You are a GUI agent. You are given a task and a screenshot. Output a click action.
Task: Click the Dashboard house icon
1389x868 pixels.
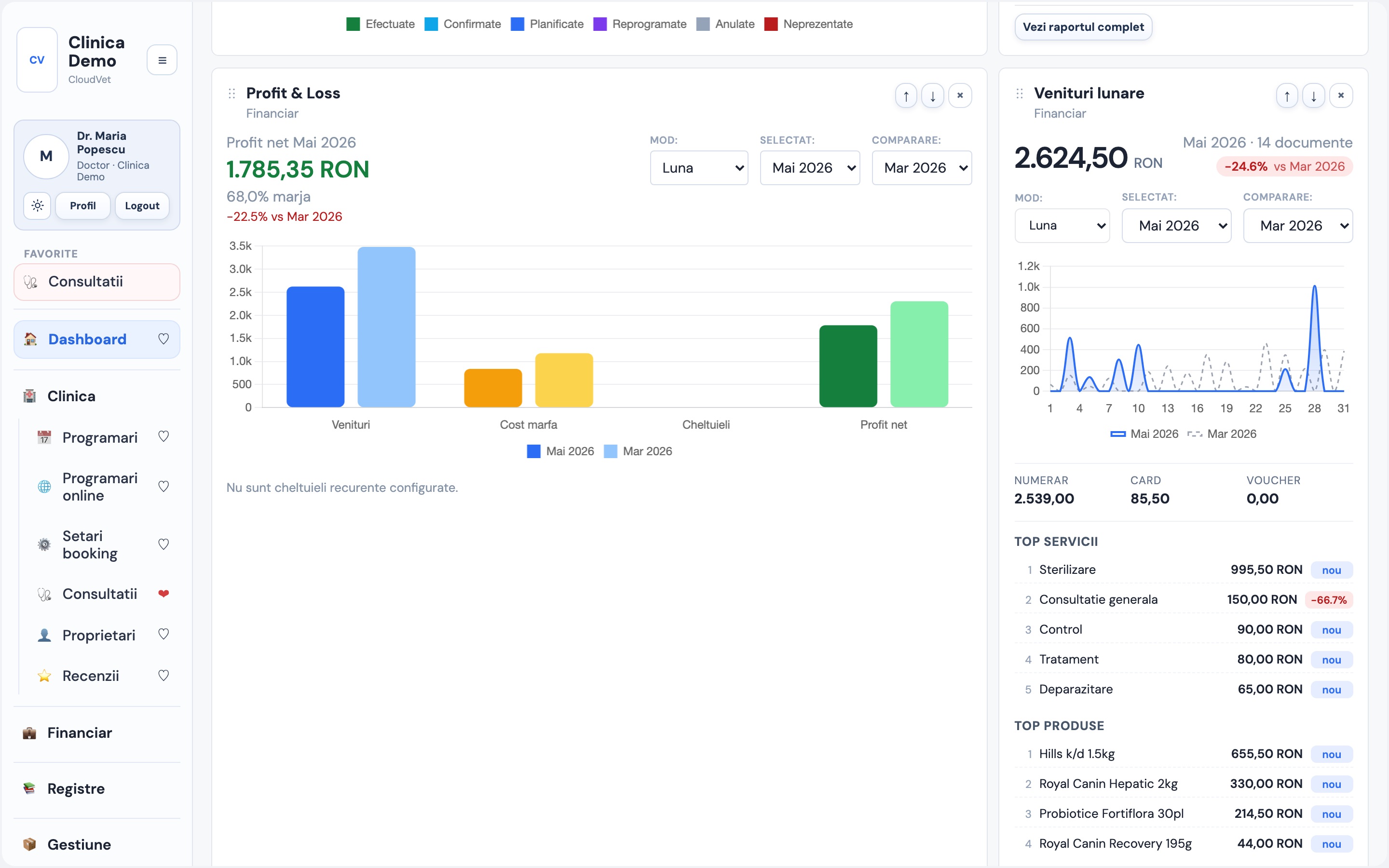(x=30, y=339)
